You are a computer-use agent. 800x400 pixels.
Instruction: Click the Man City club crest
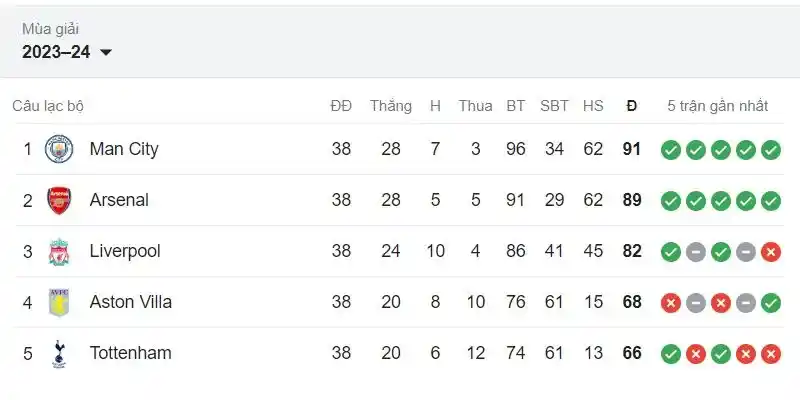[59, 149]
